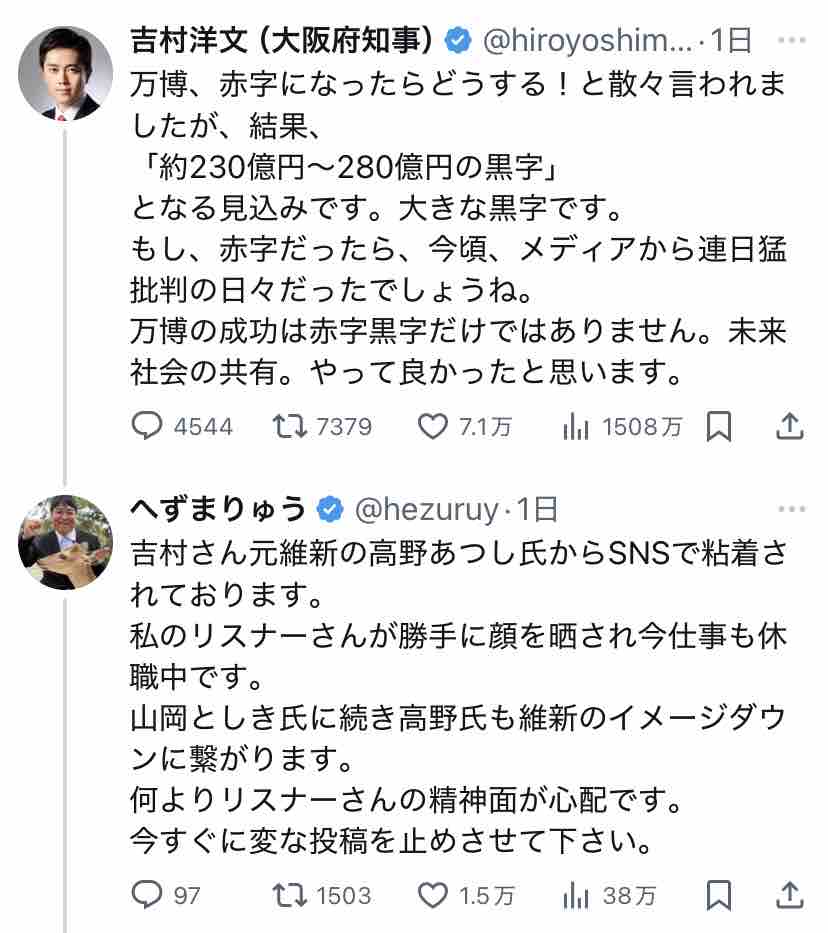The height and width of the screenshot is (933, 828).
Task: Open へずまりゅう profile picture
Action: 65,542
